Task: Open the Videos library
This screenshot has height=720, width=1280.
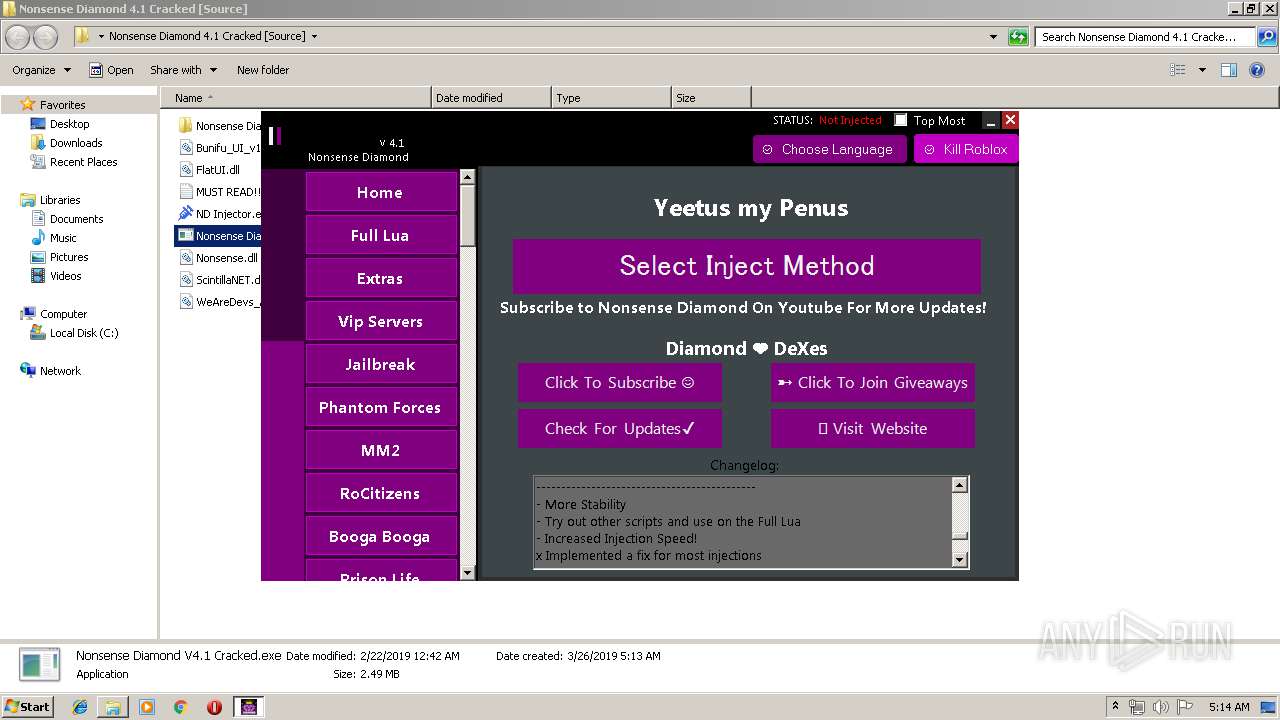Action: pyautogui.click(x=65, y=276)
